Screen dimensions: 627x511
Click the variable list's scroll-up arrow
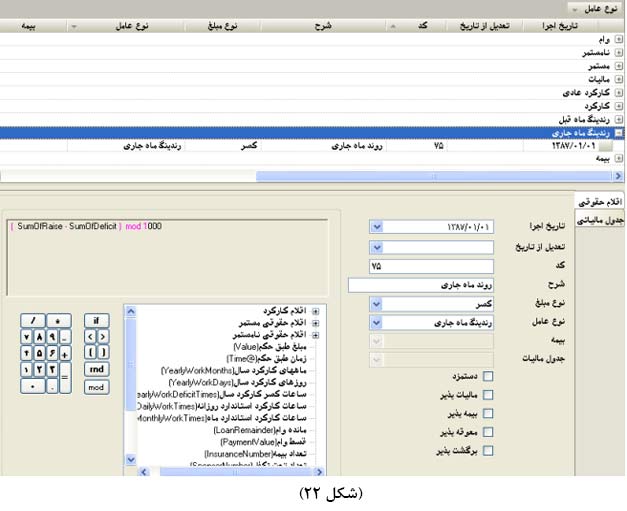coord(131,311)
